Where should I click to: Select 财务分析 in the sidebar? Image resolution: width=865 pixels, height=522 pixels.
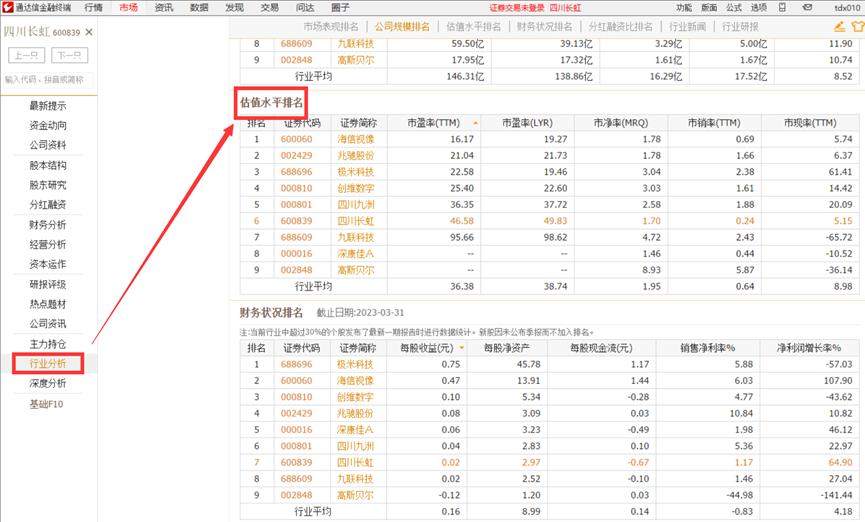48,225
